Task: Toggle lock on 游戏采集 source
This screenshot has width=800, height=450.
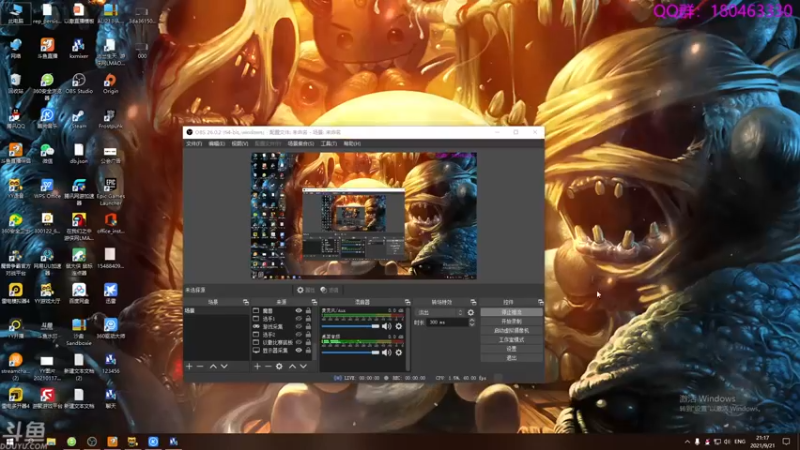Action: click(308, 327)
